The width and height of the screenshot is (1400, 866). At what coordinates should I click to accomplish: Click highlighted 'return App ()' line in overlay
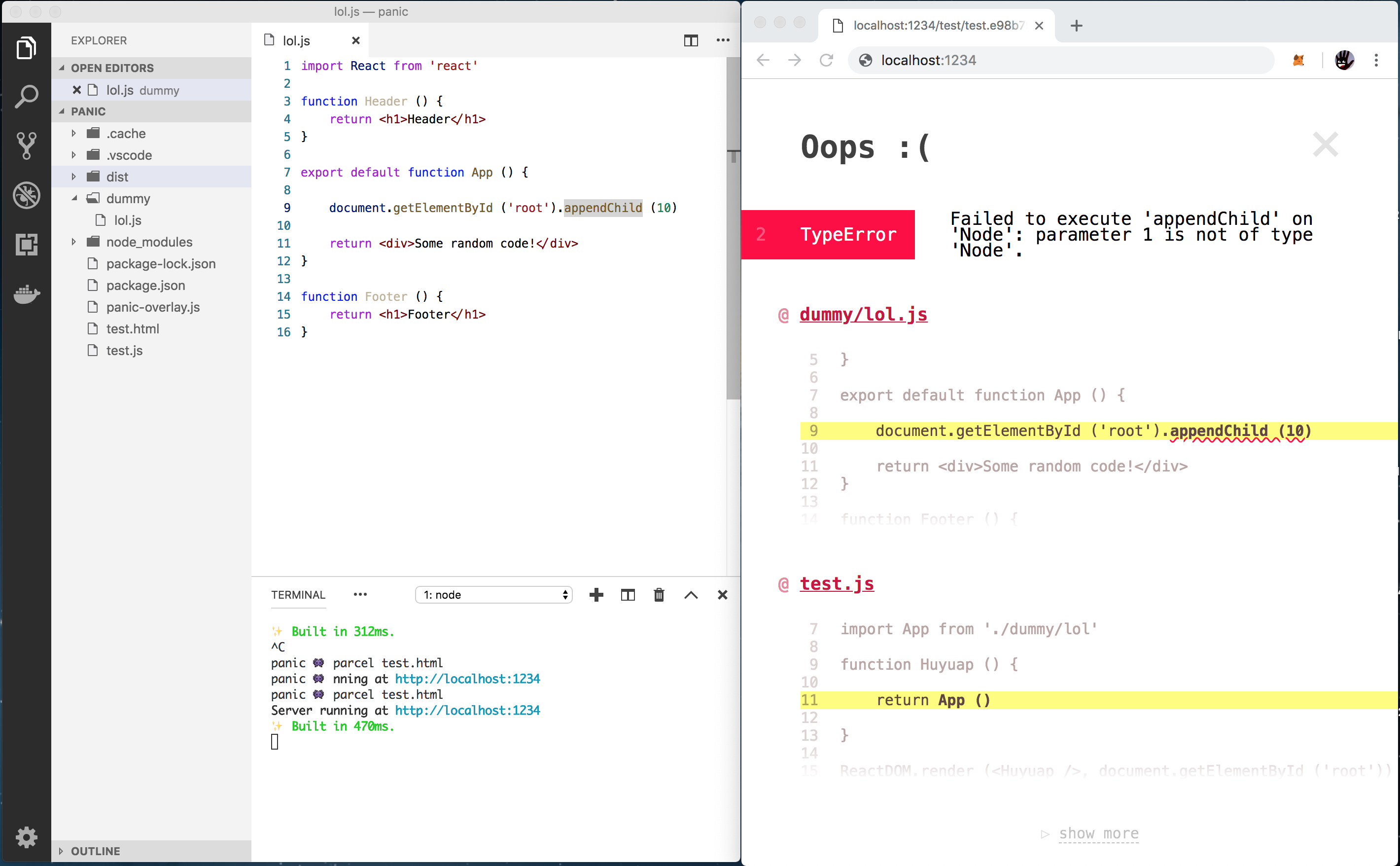coord(1098,700)
